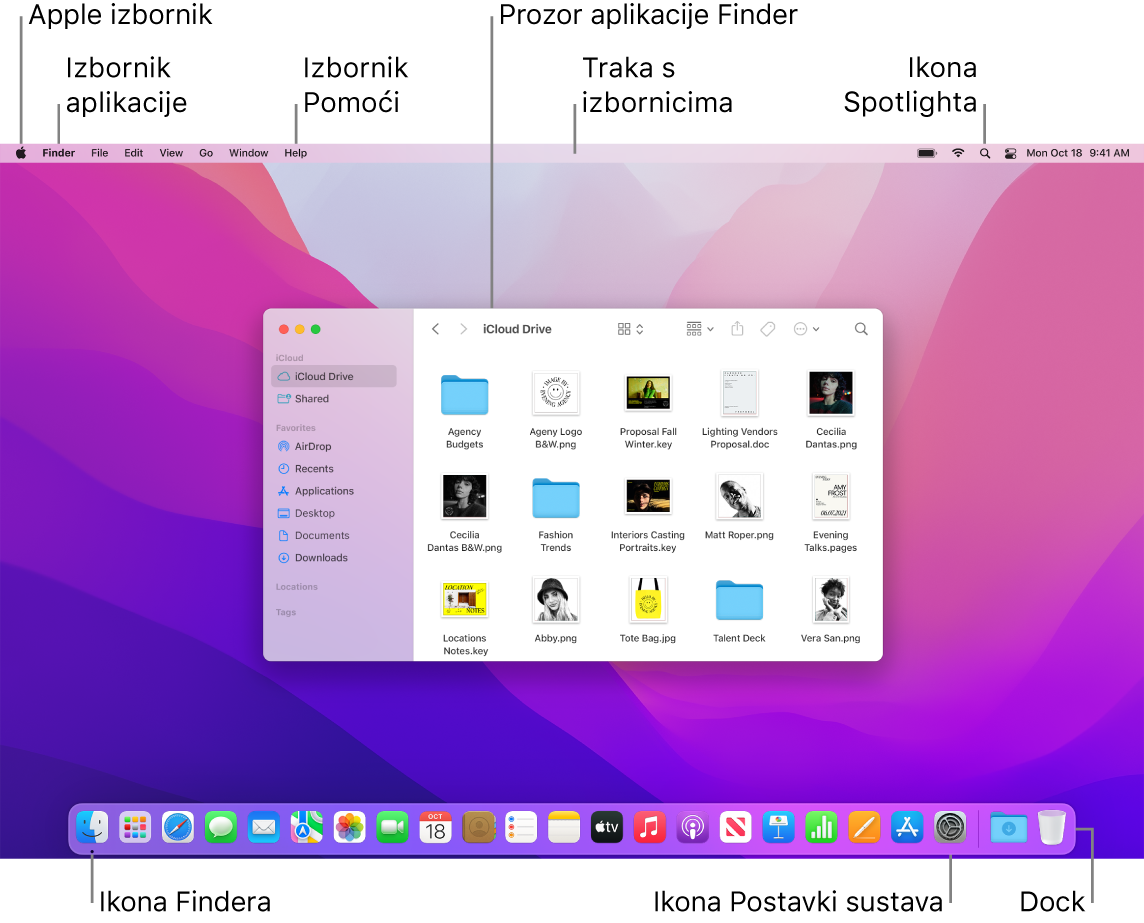Screen dimensions: 1144x923
Task: Click the back navigation arrow in Finder
Action: (x=436, y=328)
